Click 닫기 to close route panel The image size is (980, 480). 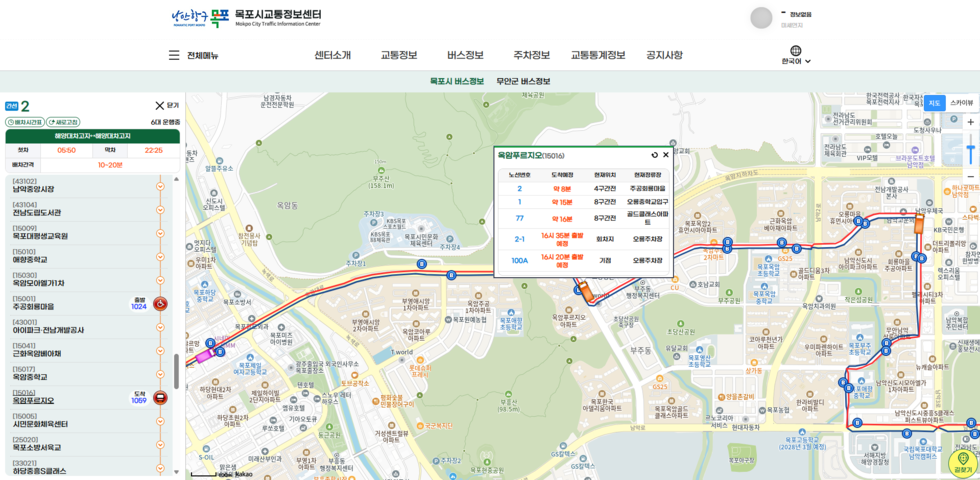point(167,106)
